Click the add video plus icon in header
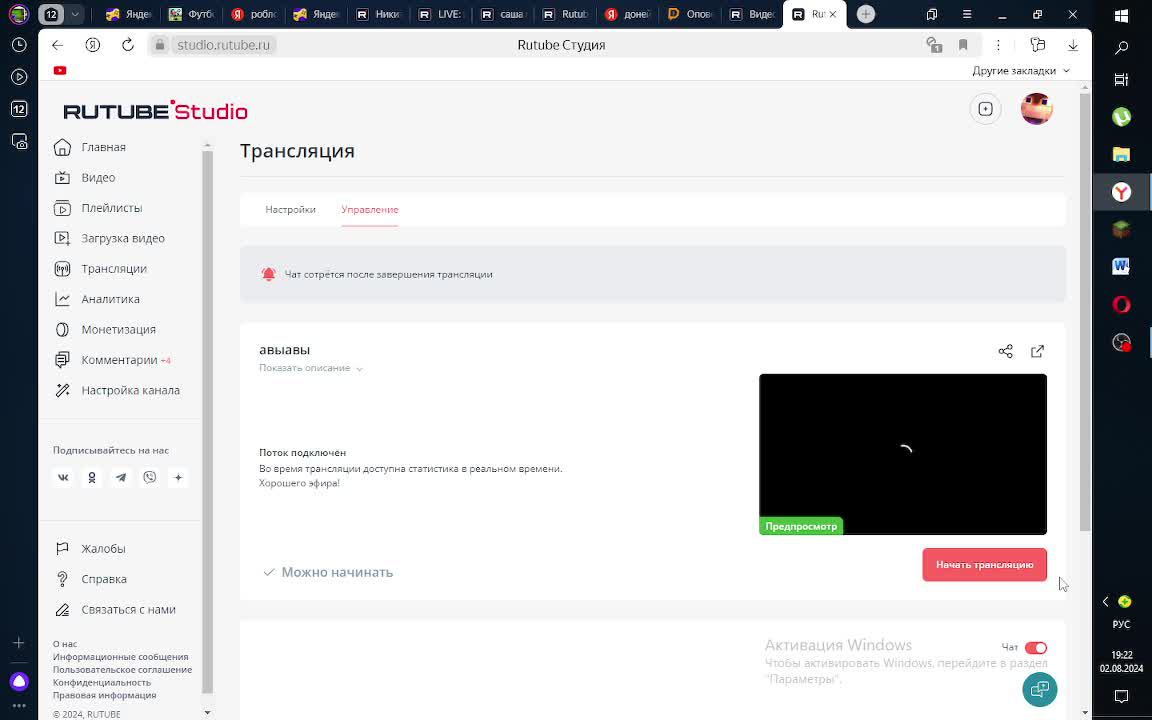The image size is (1152, 720). click(x=985, y=109)
